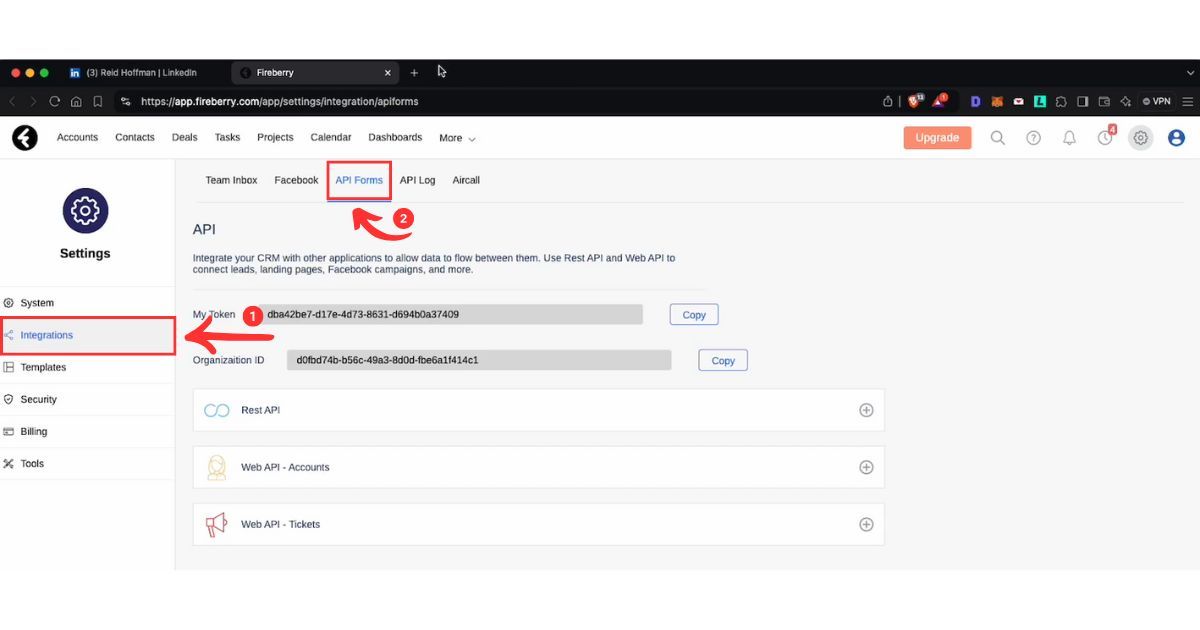Expand the Web API - Accounts section
The image size is (1200, 630).
(x=866, y=467)
